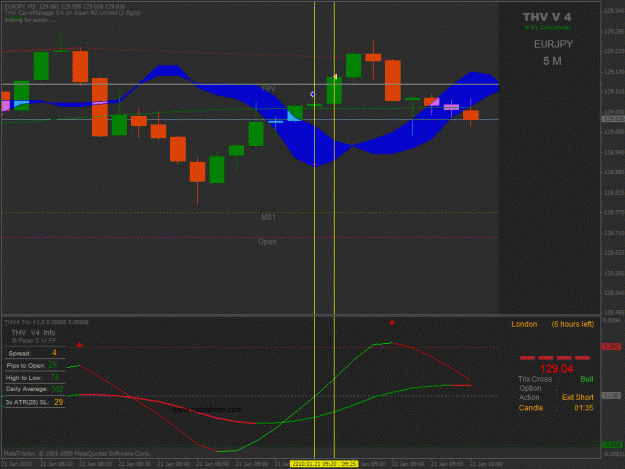Click the EURJPY symbol label
625x469 pixels.
pos(553,44)
